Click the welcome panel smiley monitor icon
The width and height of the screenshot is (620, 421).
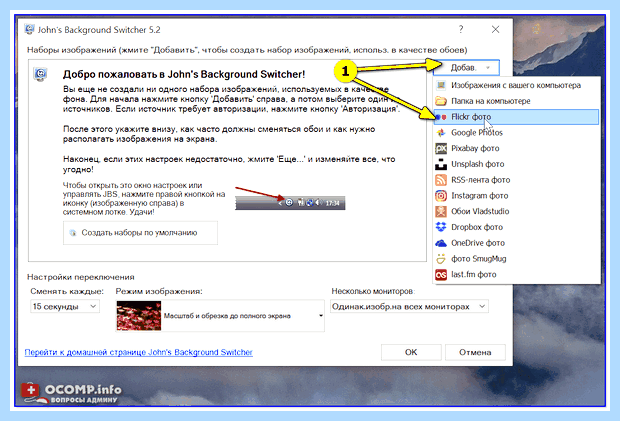[x=40, y=74]
